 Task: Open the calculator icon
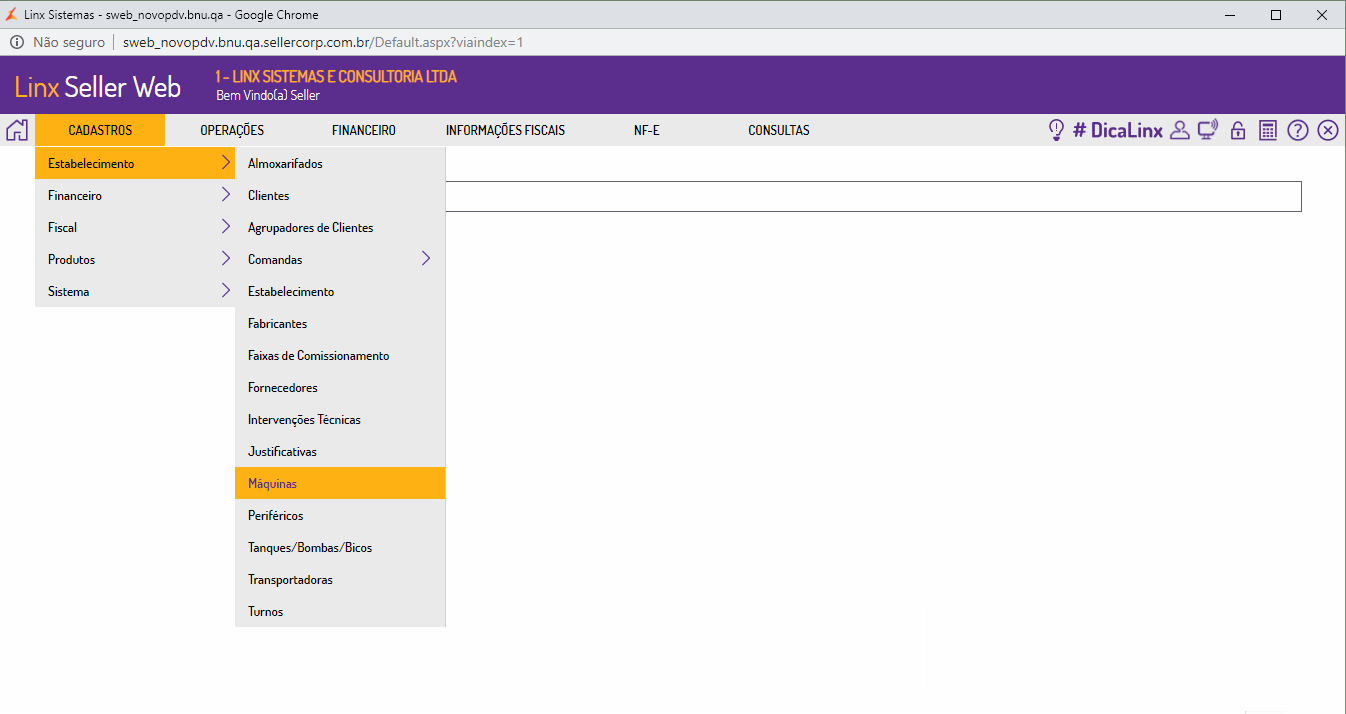1268,130
